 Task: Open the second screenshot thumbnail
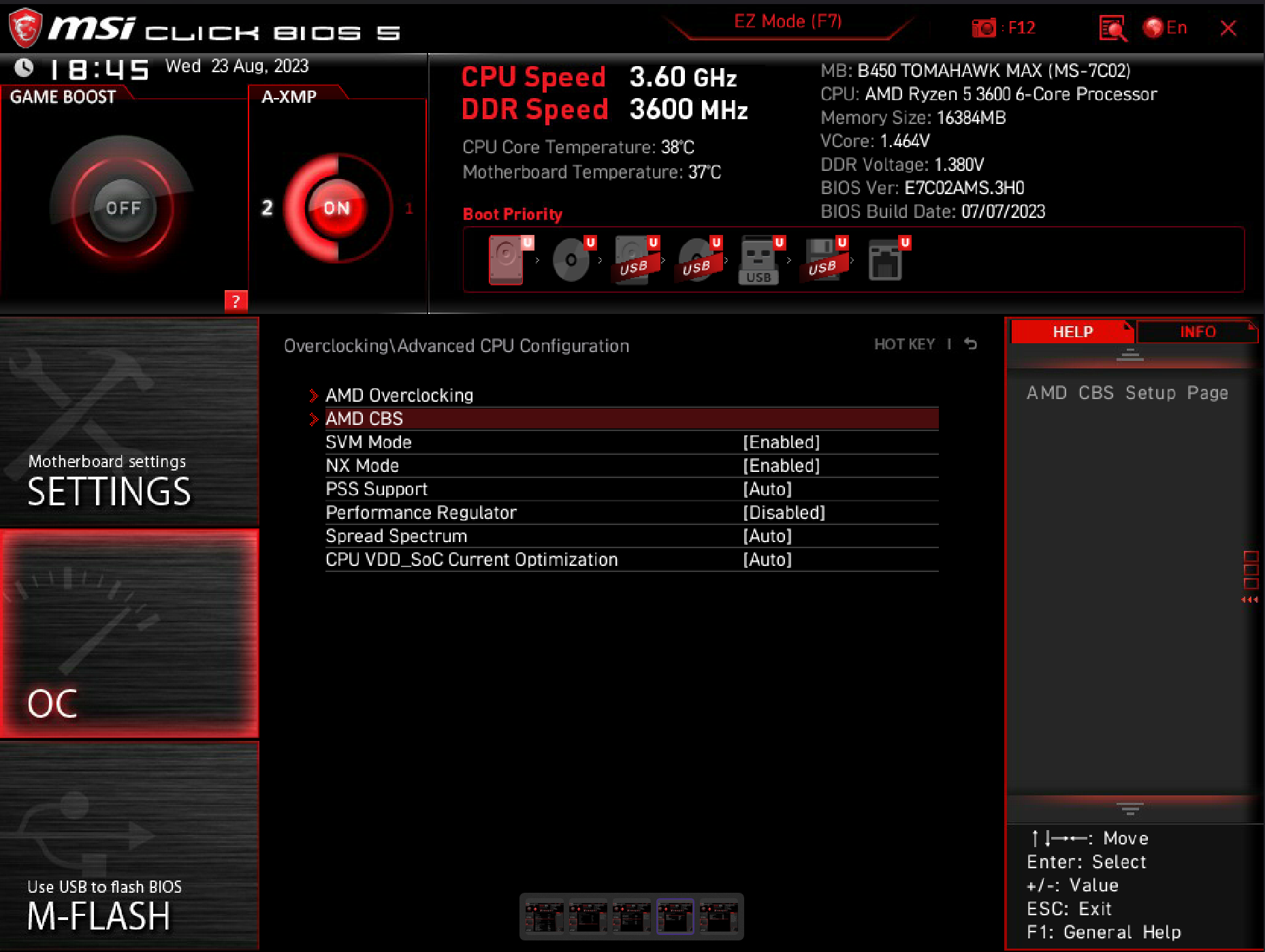588,917
